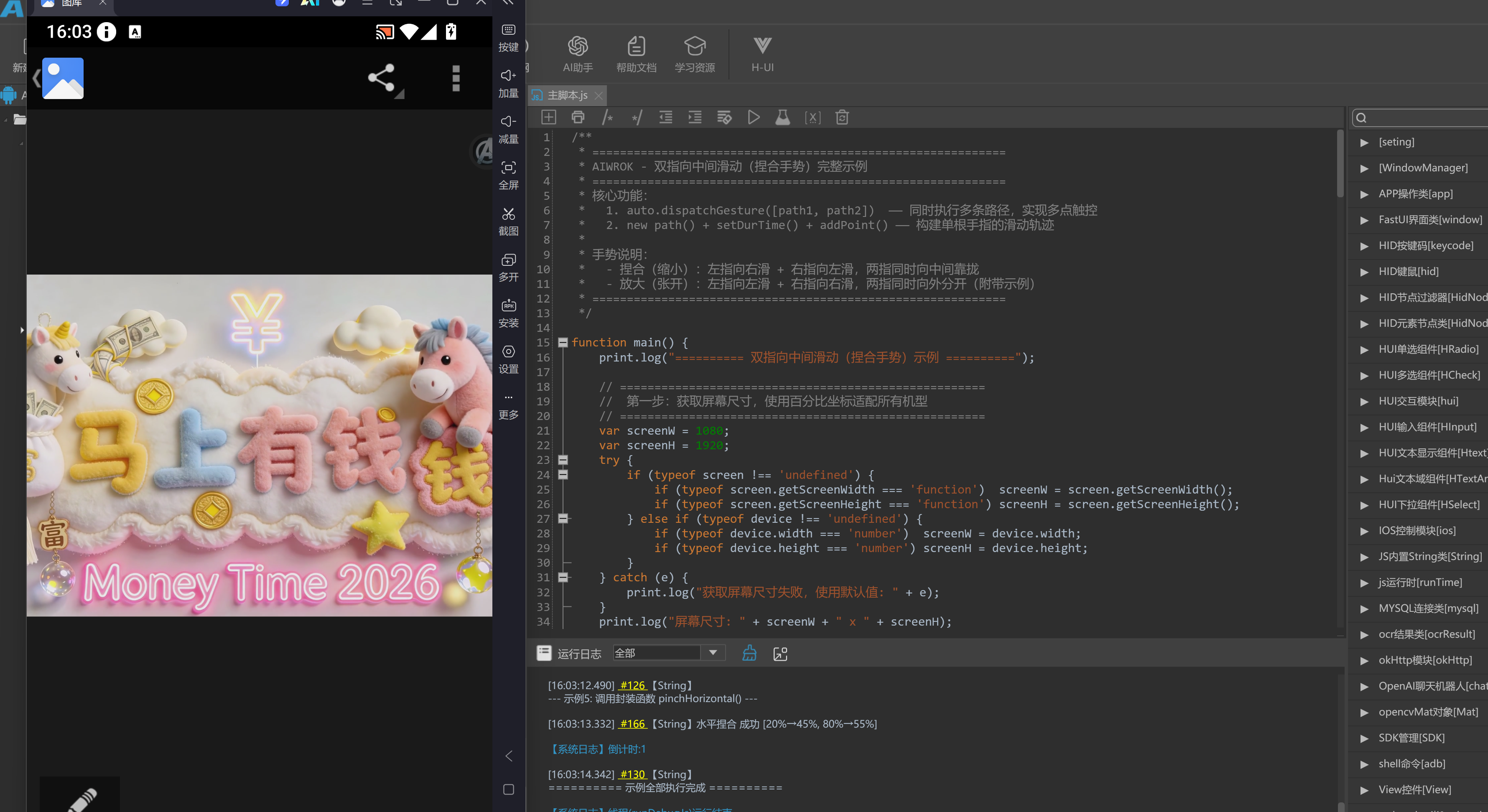Toggle 全屏 fullscreen in emulator sidebar
Image resolution: width=1488 pixels, height=812 pixels.
tap(508, 176)
